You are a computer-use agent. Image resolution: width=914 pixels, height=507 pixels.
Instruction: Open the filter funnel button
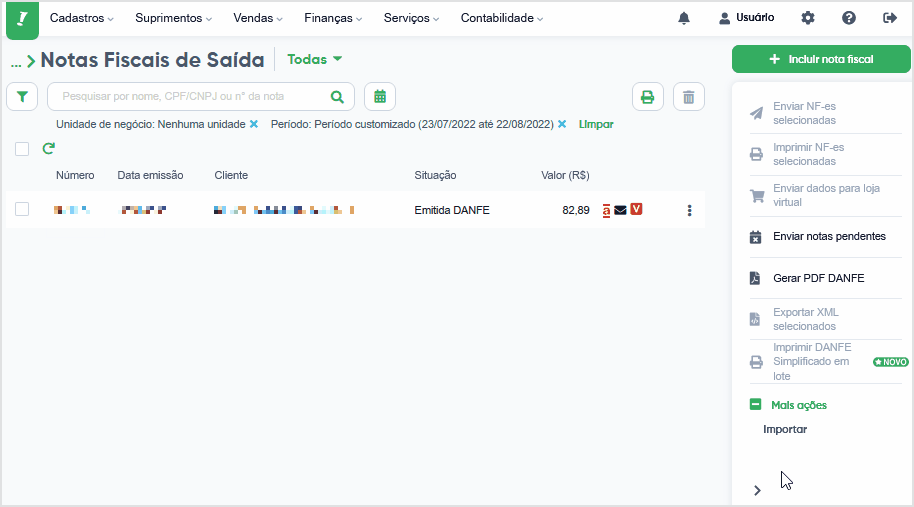point(22,97)
